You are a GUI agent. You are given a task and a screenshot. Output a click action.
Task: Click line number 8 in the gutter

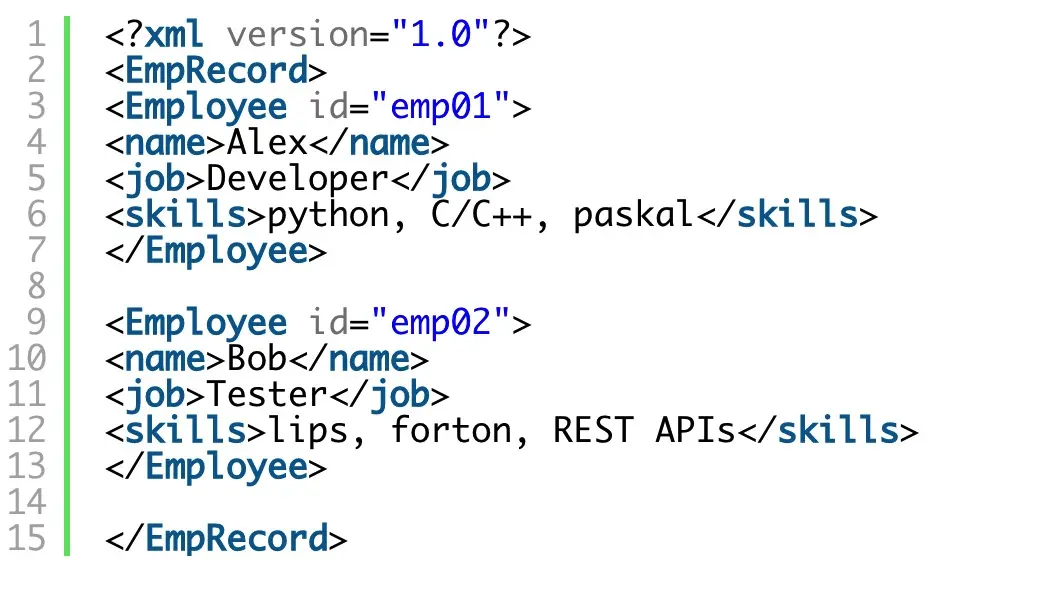click(37, 286)
